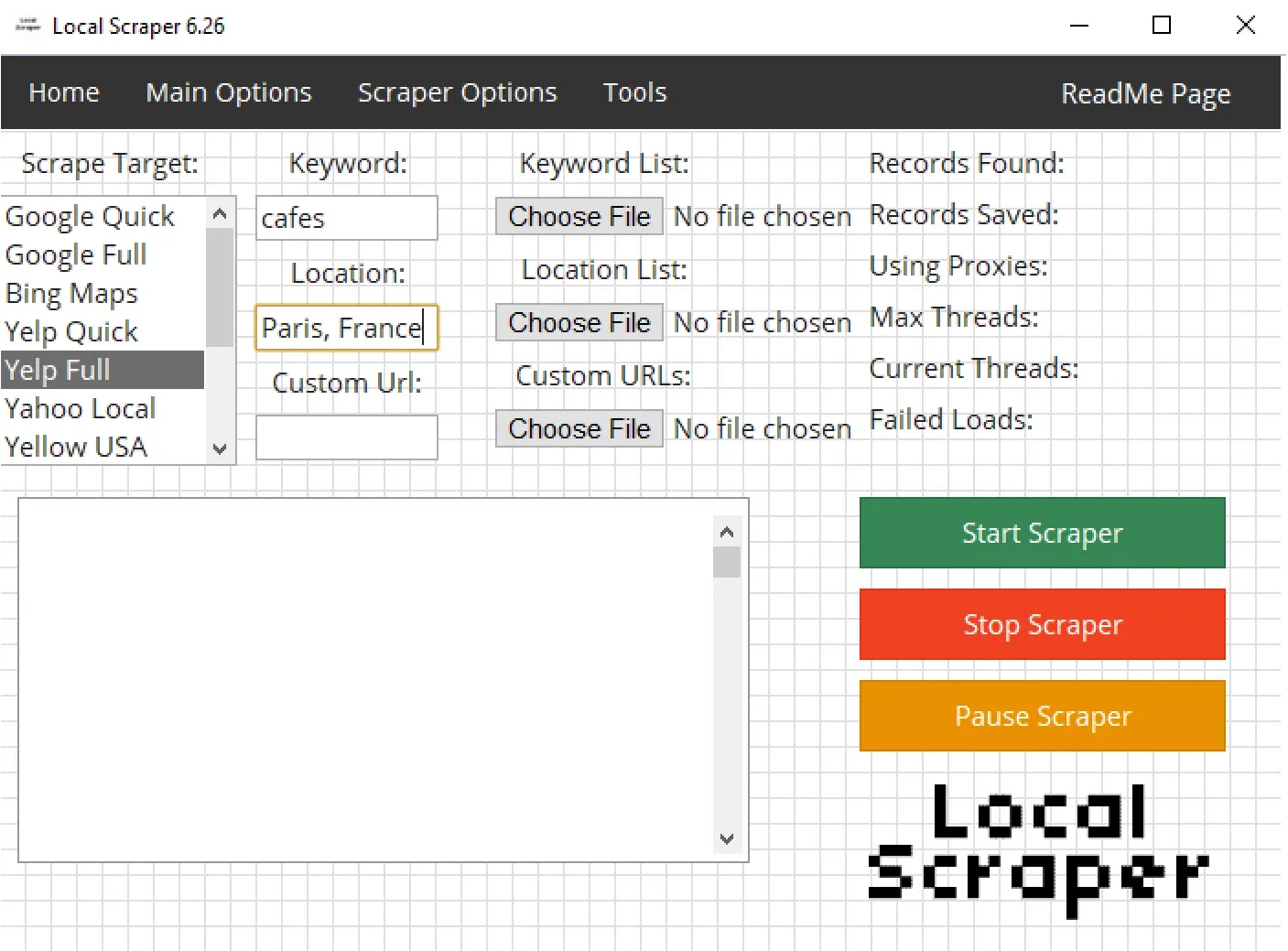The image size is (1288, 951).
Task: Select Yelp Full in target list
Action: coord(103,370)
